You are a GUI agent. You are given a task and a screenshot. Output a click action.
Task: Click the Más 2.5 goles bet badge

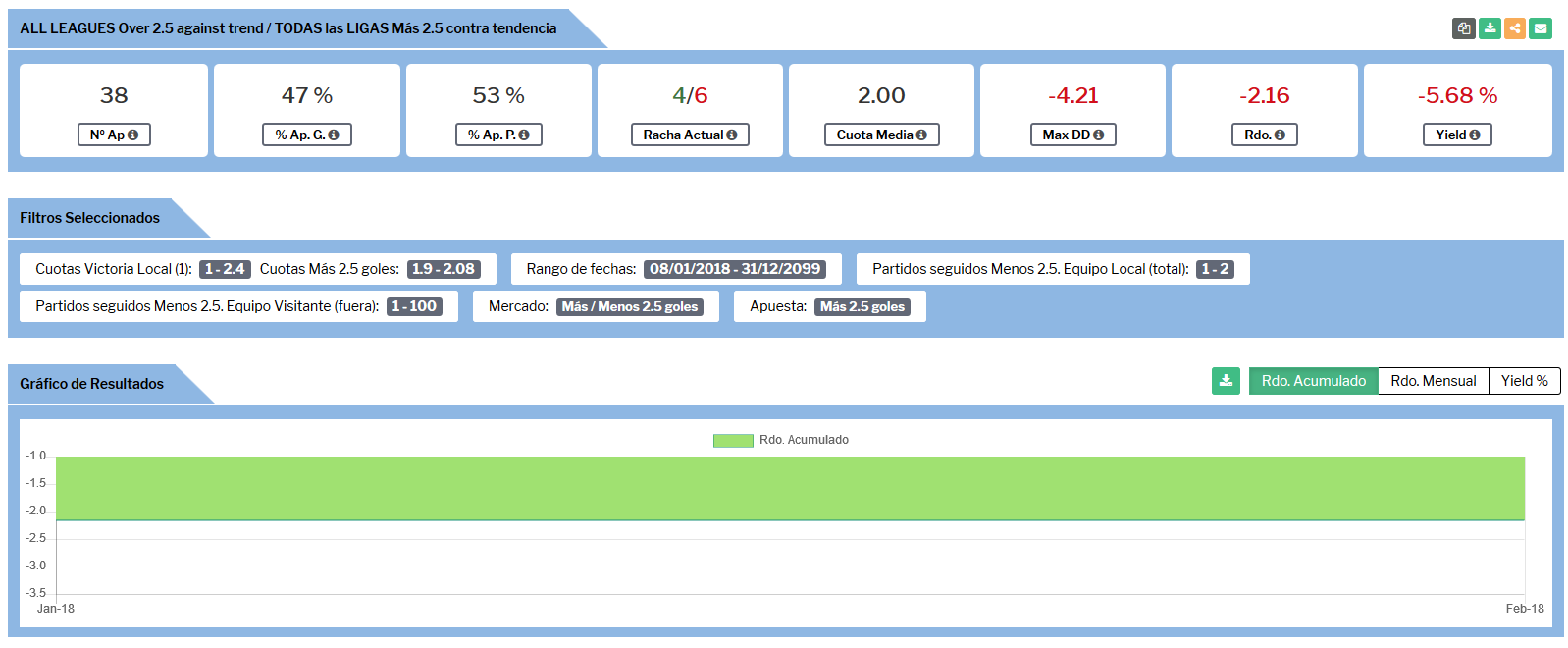coord(862,307)
